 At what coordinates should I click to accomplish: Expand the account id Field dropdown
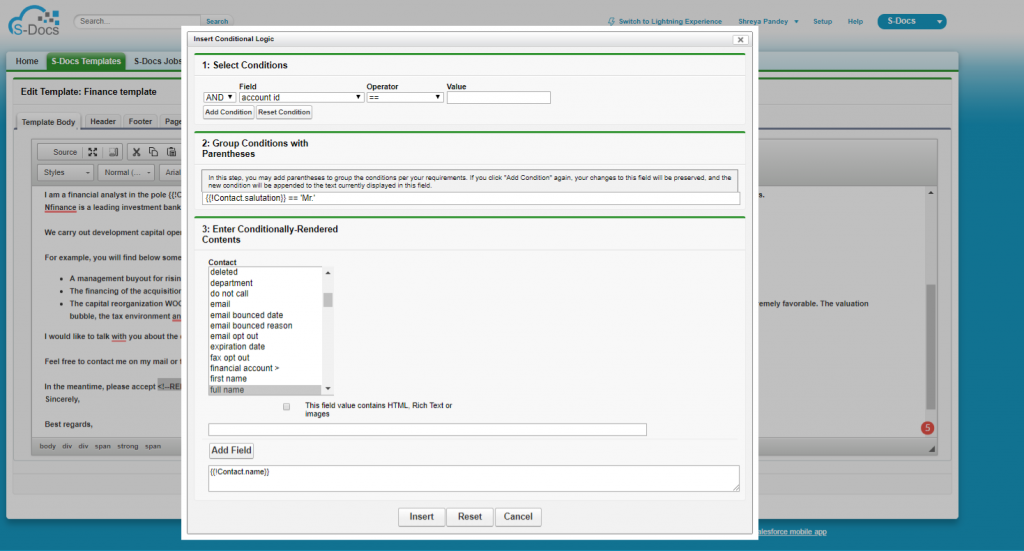pyautogui.click(x=301, y=97)
